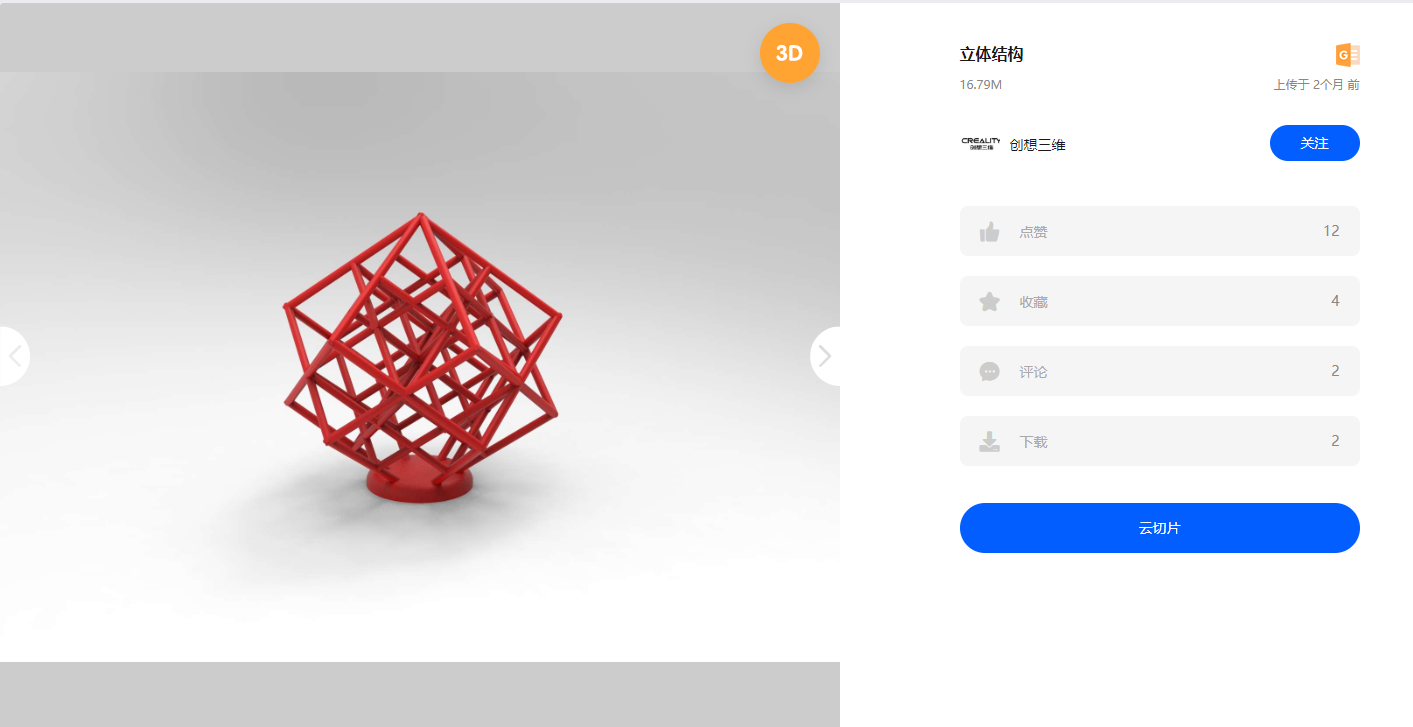Click the 立体结构 model title
This screenshot has height=727, width=1413.
tap(991, 55)
